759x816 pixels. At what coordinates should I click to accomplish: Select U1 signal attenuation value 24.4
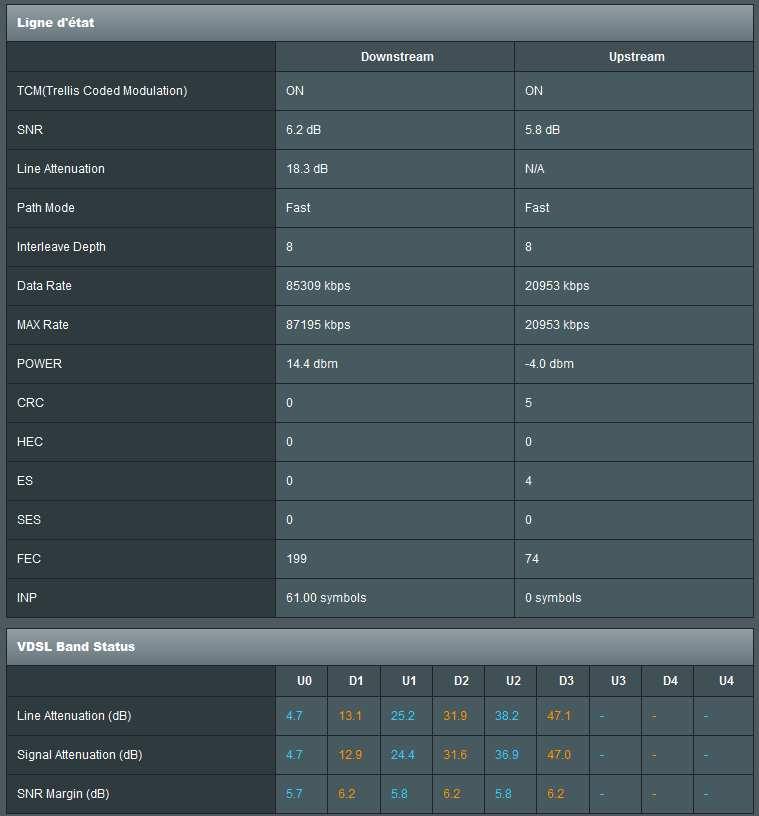(x=403, y=755)
